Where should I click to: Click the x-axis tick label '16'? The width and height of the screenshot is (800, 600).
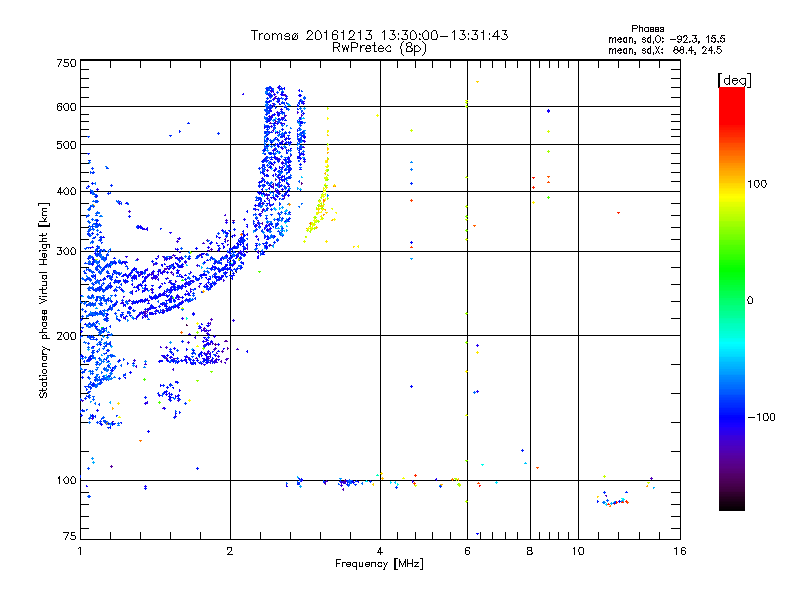point(680,551)
